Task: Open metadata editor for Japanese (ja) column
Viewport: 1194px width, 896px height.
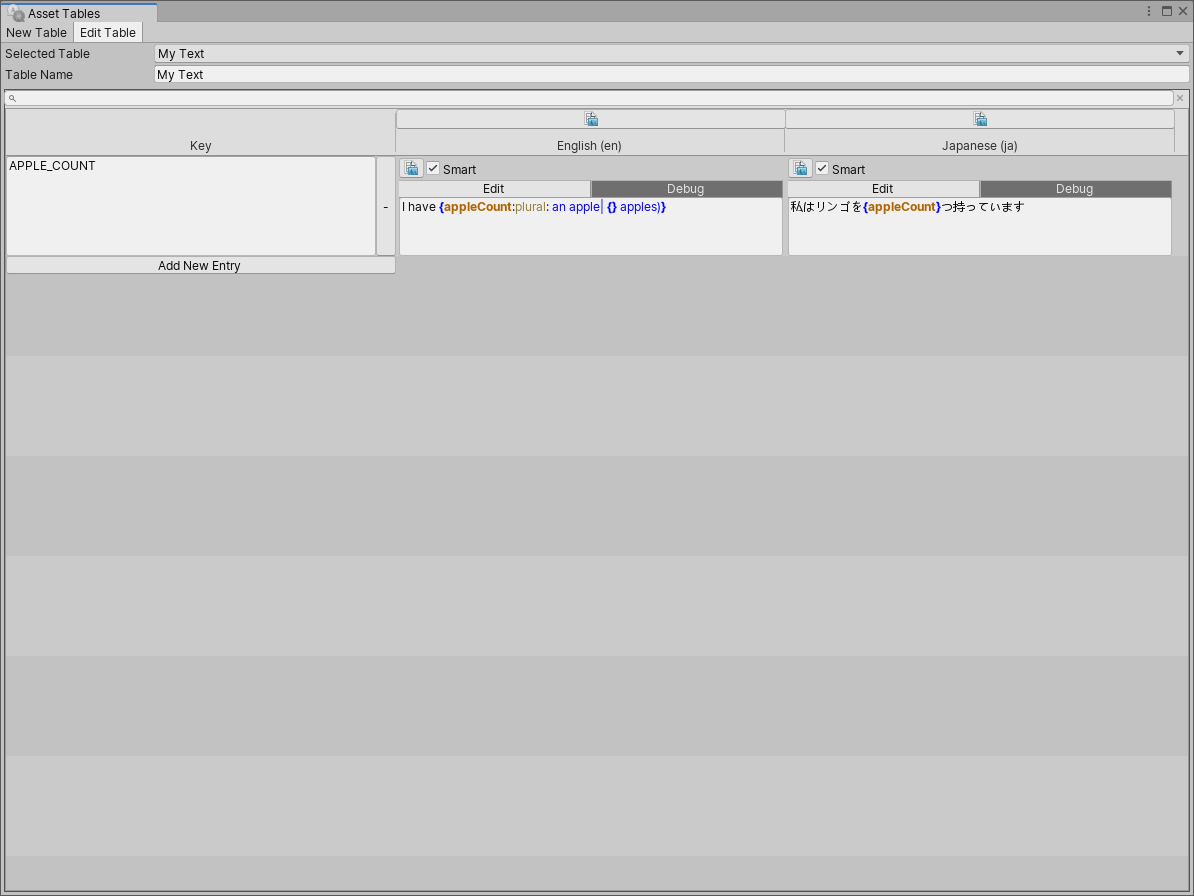Action: [980, 118]
